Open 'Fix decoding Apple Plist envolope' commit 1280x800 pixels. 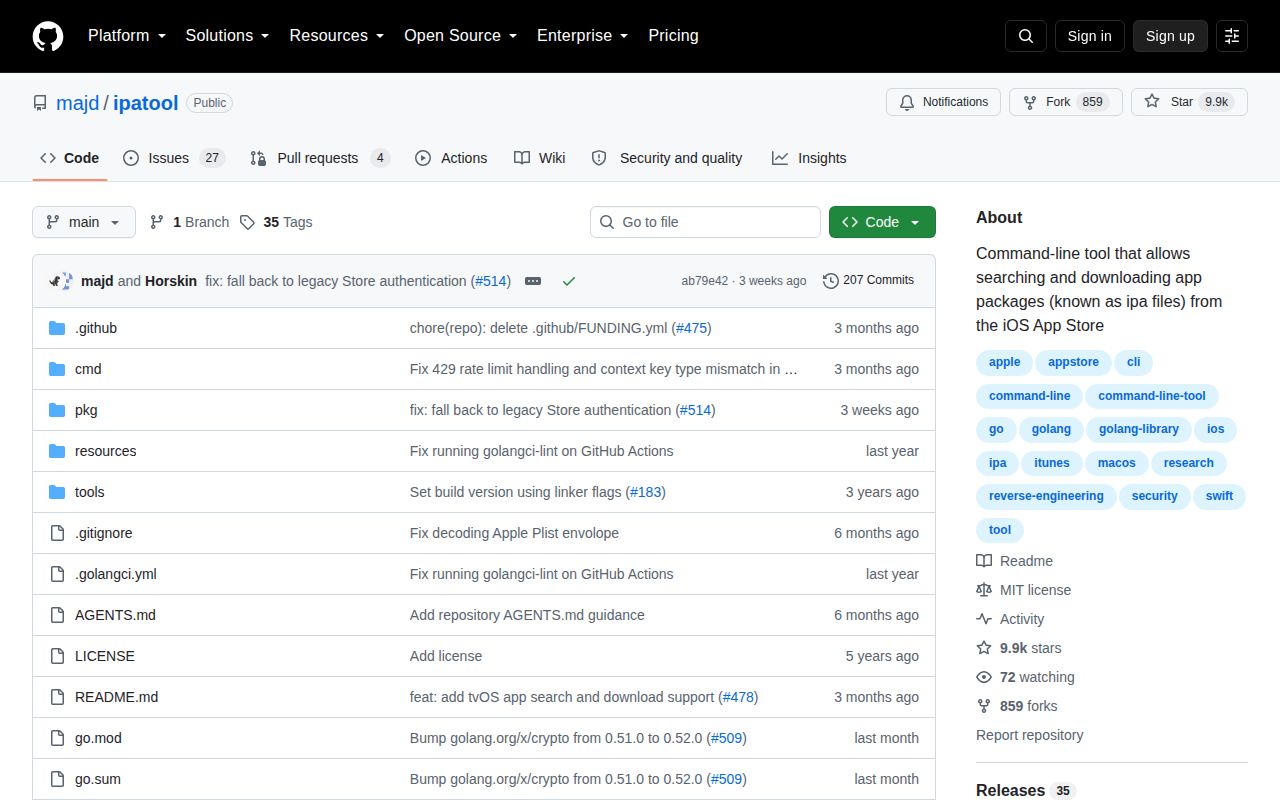514,533
